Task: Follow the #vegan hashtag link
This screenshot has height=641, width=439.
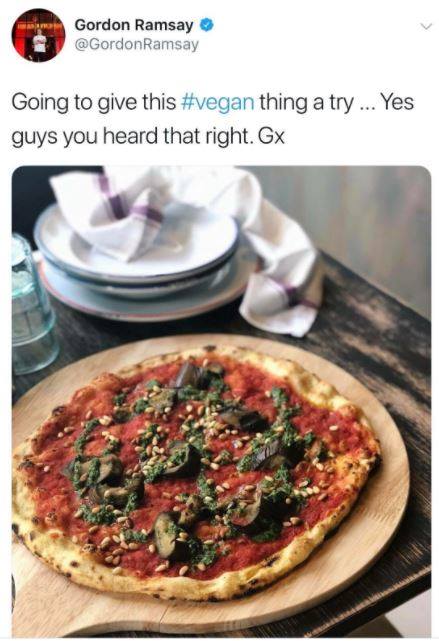Action: (x=217, y=102)
